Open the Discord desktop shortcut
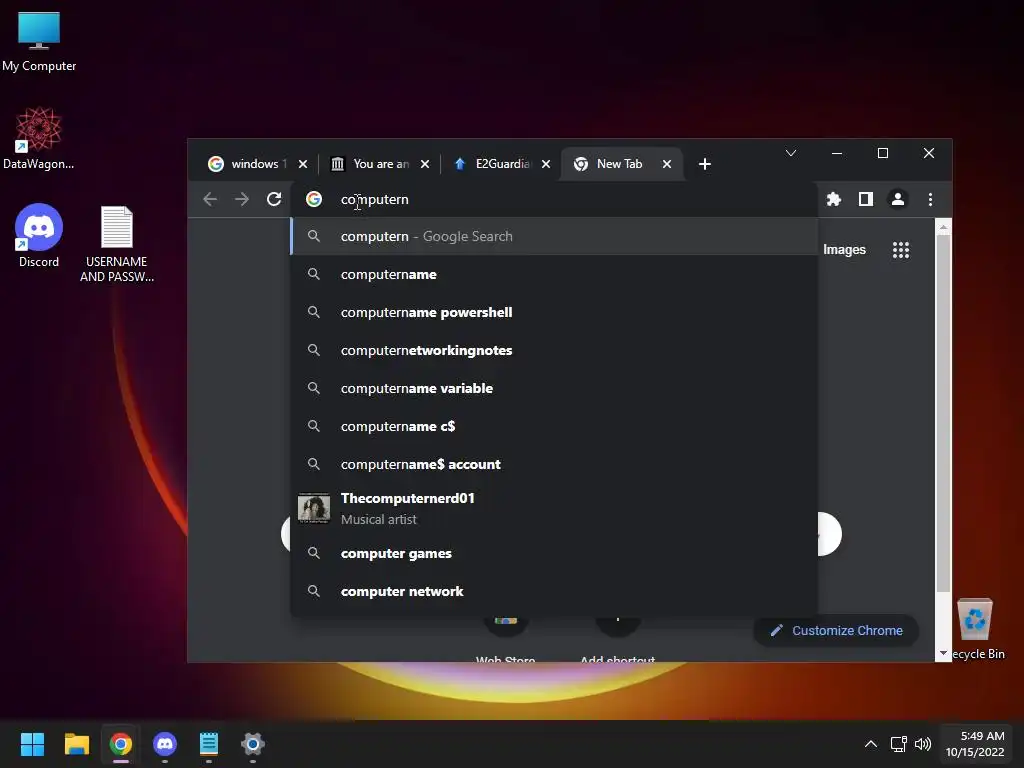 [x=39, y=236]
